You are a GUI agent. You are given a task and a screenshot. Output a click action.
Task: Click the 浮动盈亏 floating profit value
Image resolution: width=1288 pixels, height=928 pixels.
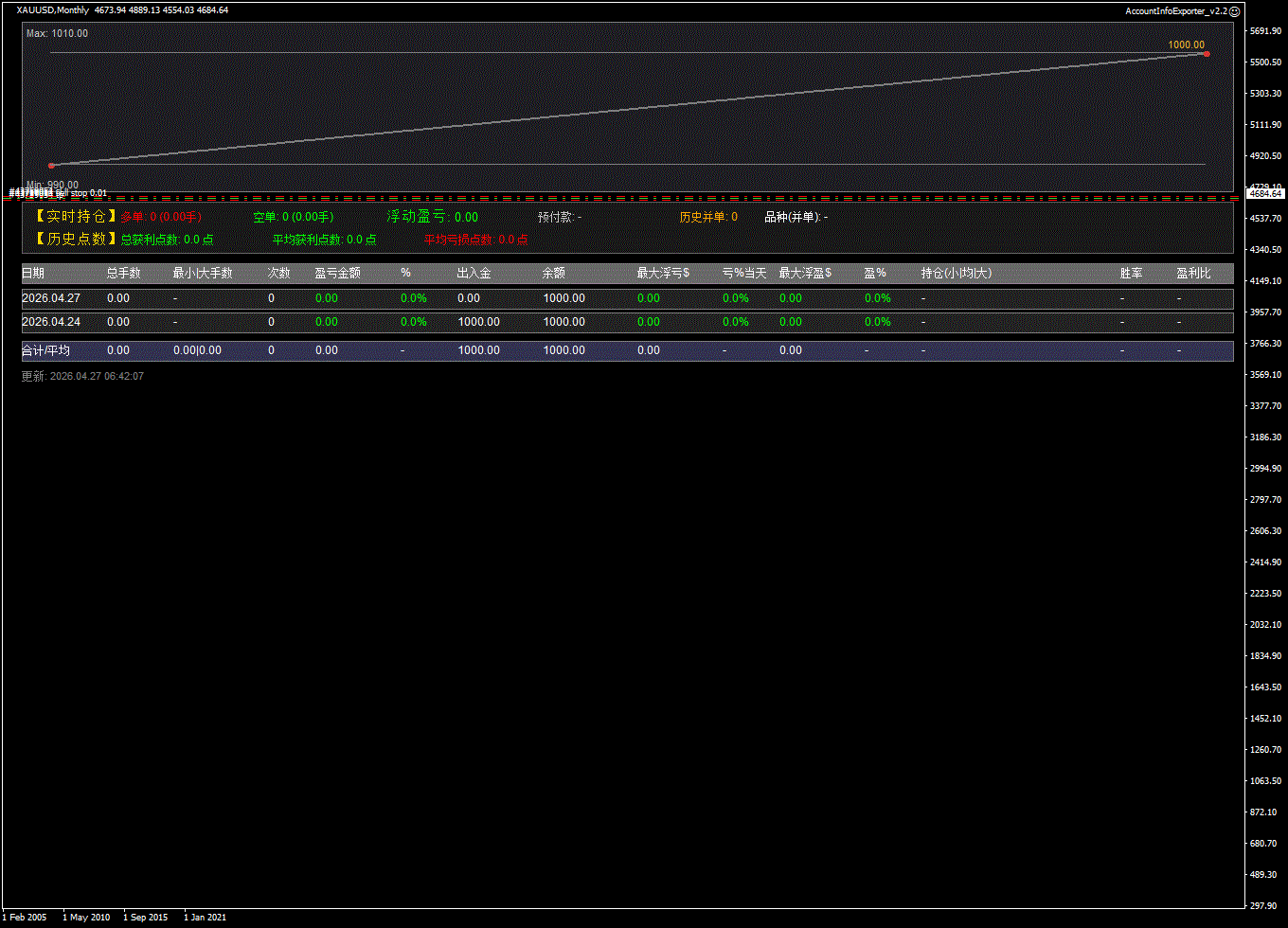(465, 218)
